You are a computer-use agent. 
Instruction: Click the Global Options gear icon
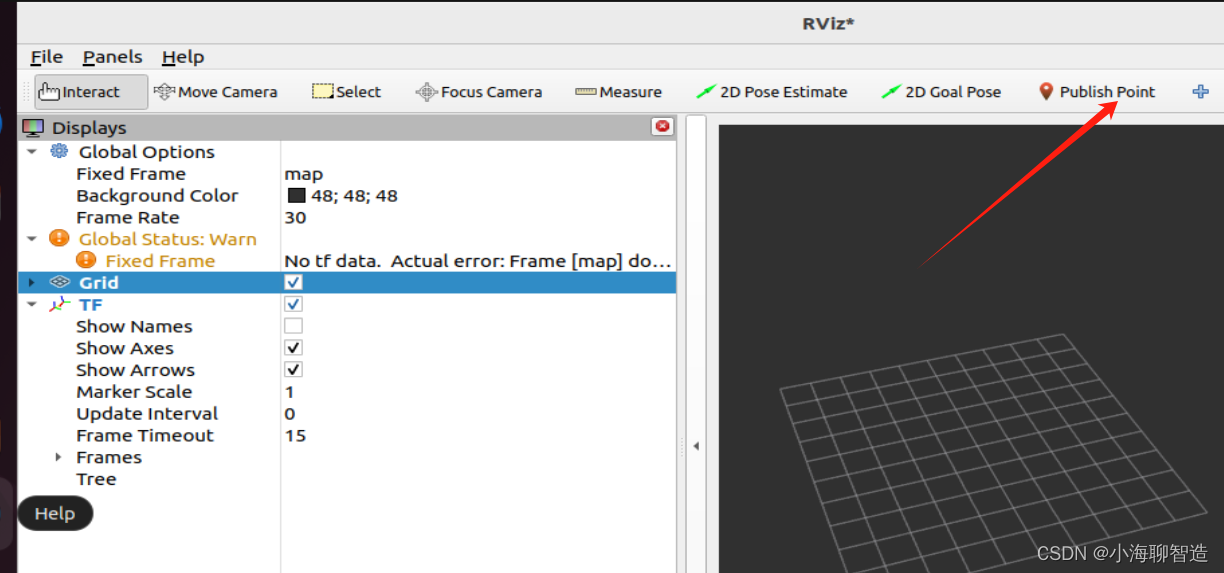point(59,151)
